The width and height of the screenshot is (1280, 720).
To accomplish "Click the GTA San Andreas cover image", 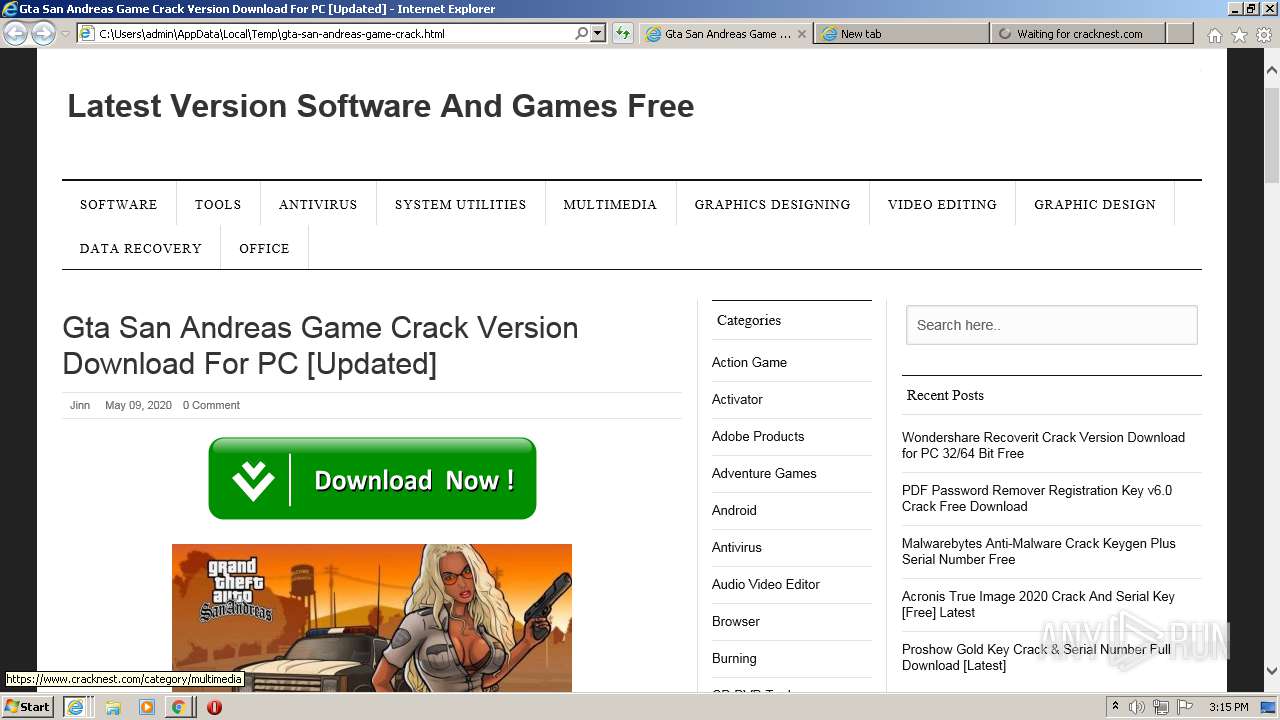I will pos(372,618).
